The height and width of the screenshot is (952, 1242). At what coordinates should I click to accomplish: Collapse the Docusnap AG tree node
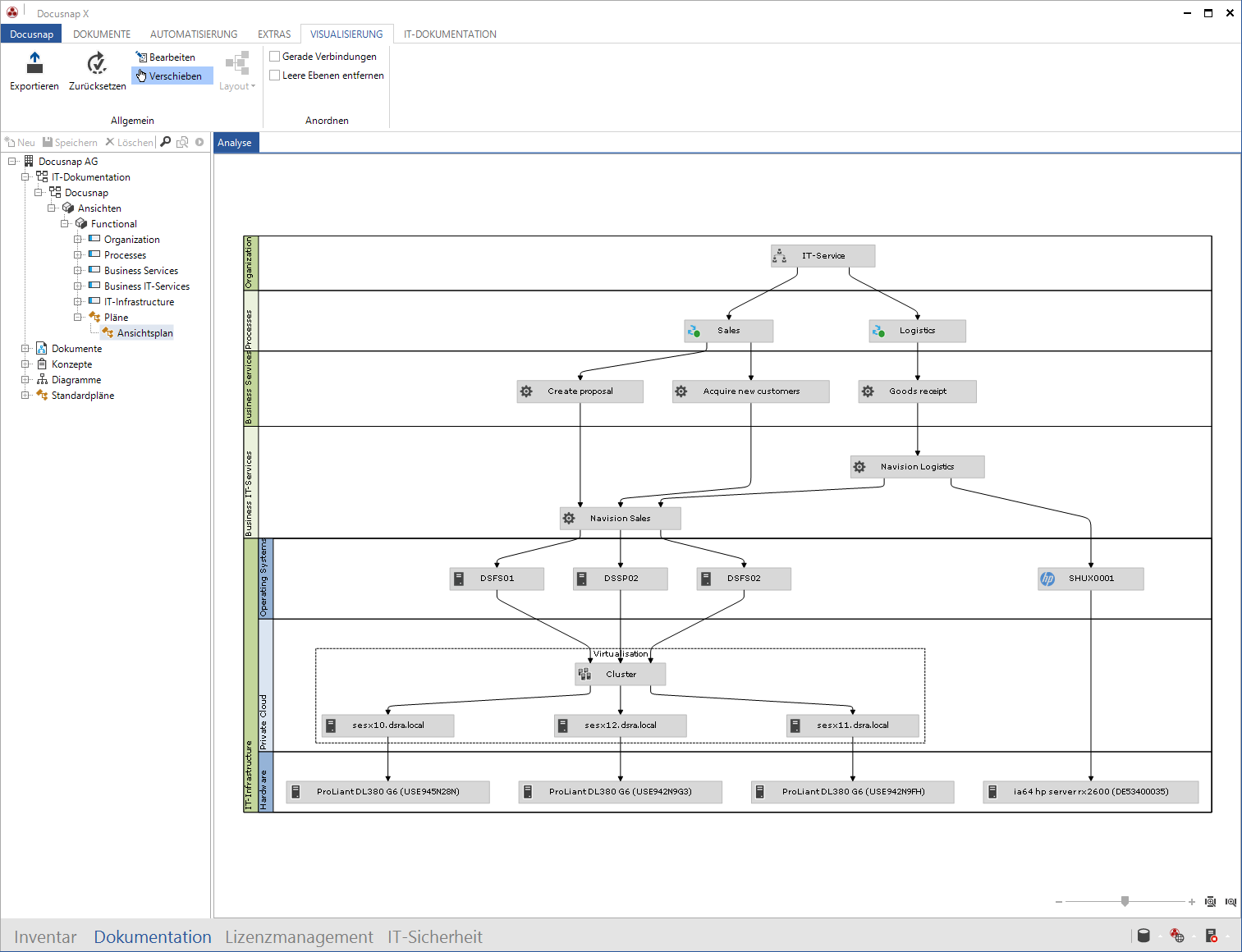pos(12,162)
